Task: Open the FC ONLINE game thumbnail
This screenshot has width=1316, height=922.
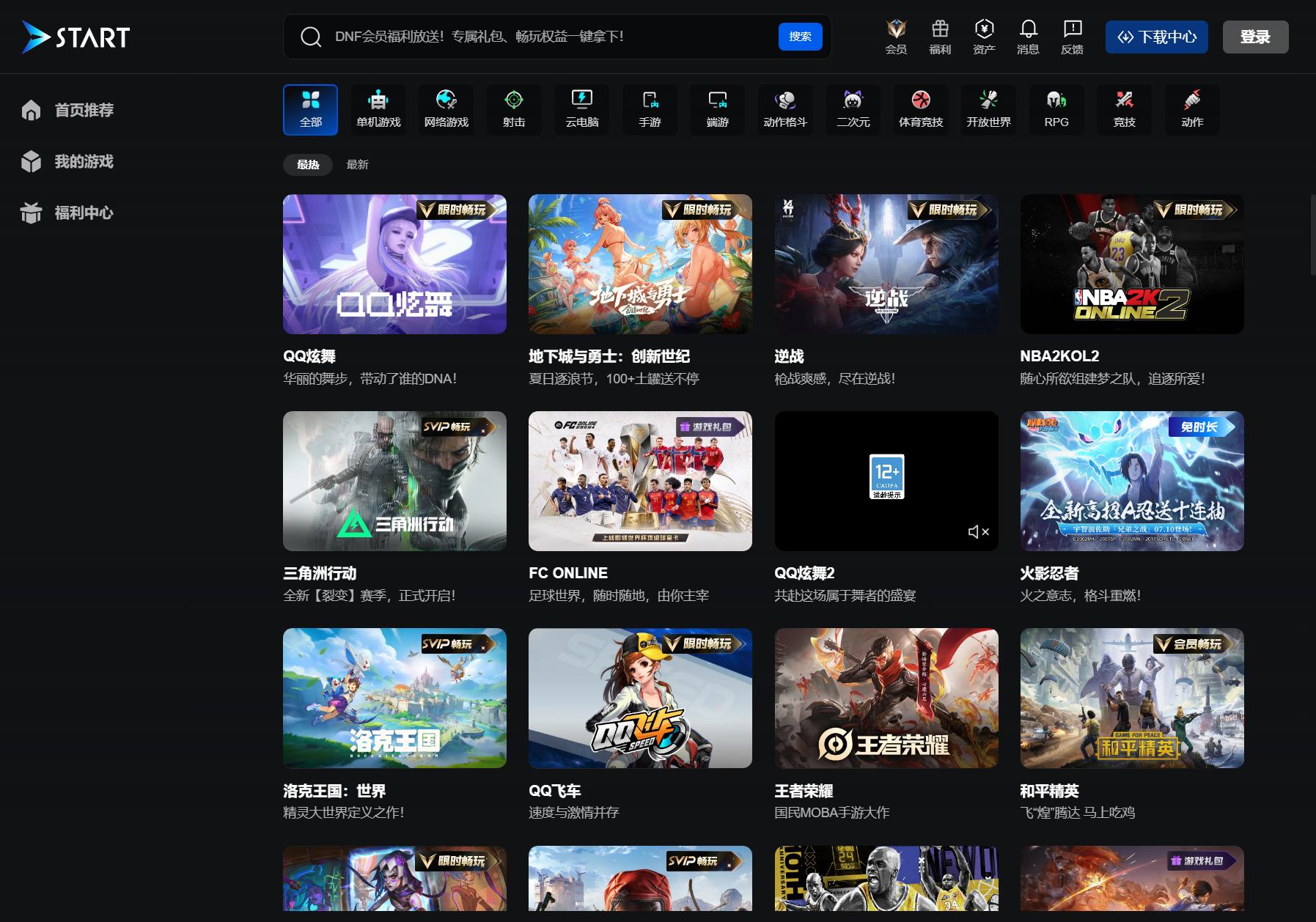Action: 640,481
